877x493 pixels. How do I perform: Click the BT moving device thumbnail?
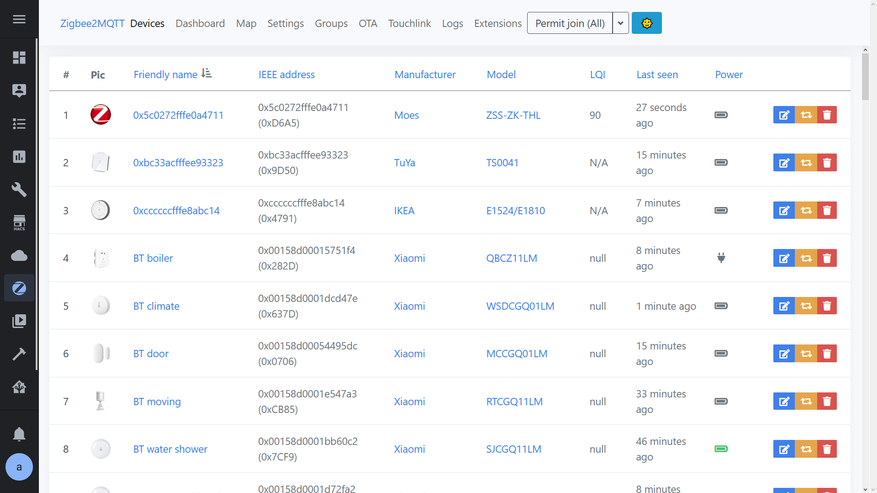point(100,401)
